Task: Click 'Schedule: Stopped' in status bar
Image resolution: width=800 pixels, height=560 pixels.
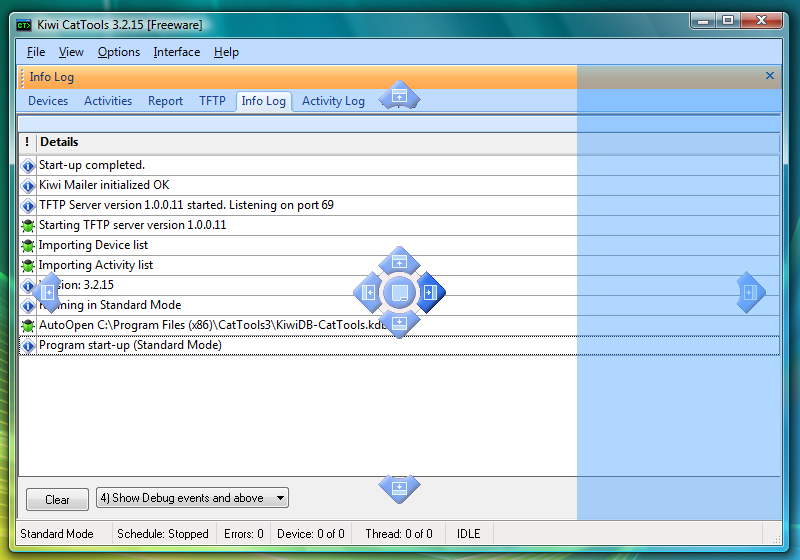Action: tap(163, 534)
